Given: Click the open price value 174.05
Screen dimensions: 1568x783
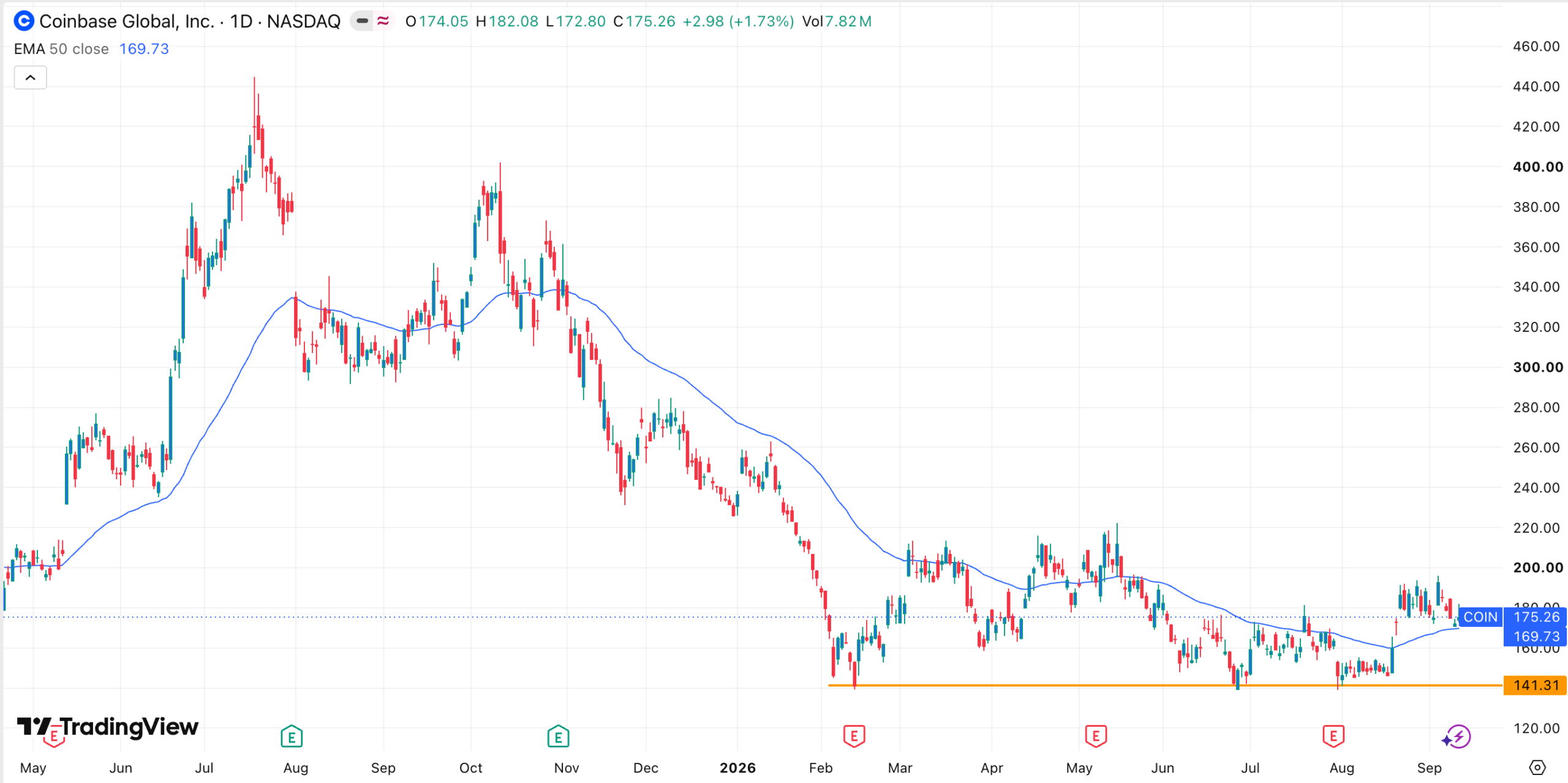Looking at the screenshot, I should point(443,21).
